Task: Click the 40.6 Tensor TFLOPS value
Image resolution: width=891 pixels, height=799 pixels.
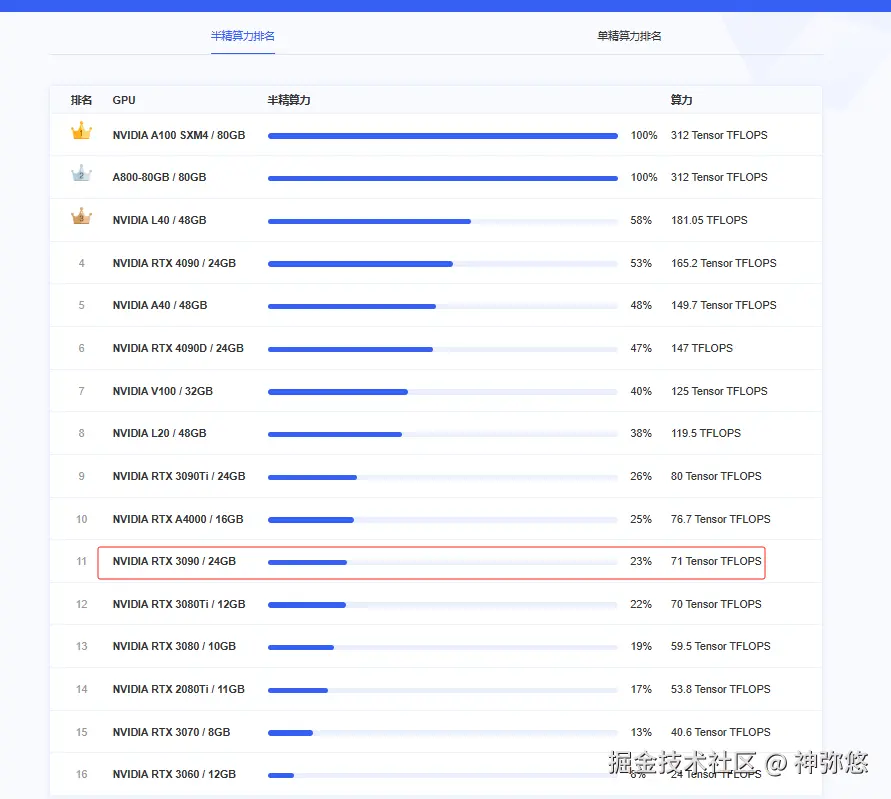Action: (x=721, y=732)
